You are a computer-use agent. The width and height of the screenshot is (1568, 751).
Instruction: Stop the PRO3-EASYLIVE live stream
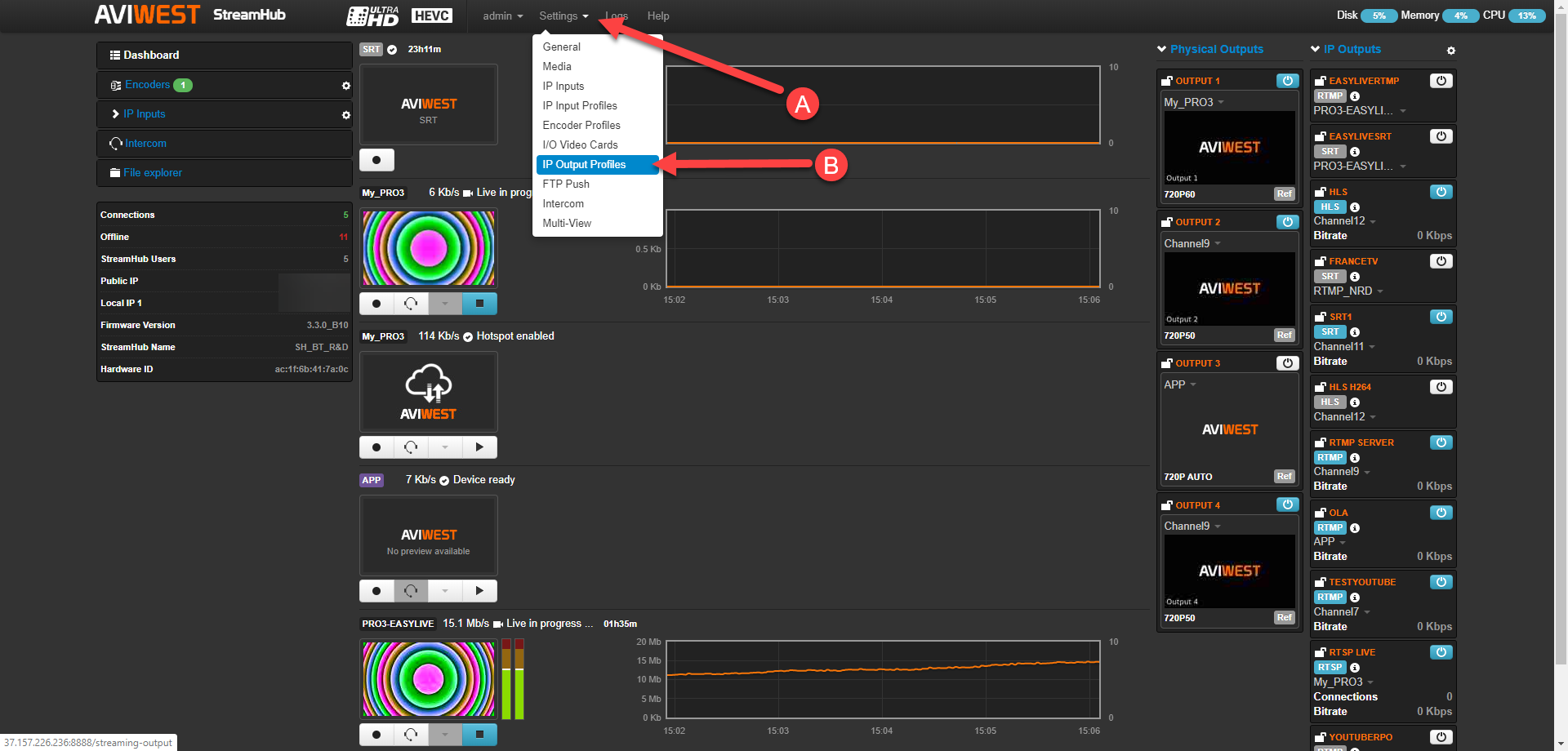(x=479, y=735)
